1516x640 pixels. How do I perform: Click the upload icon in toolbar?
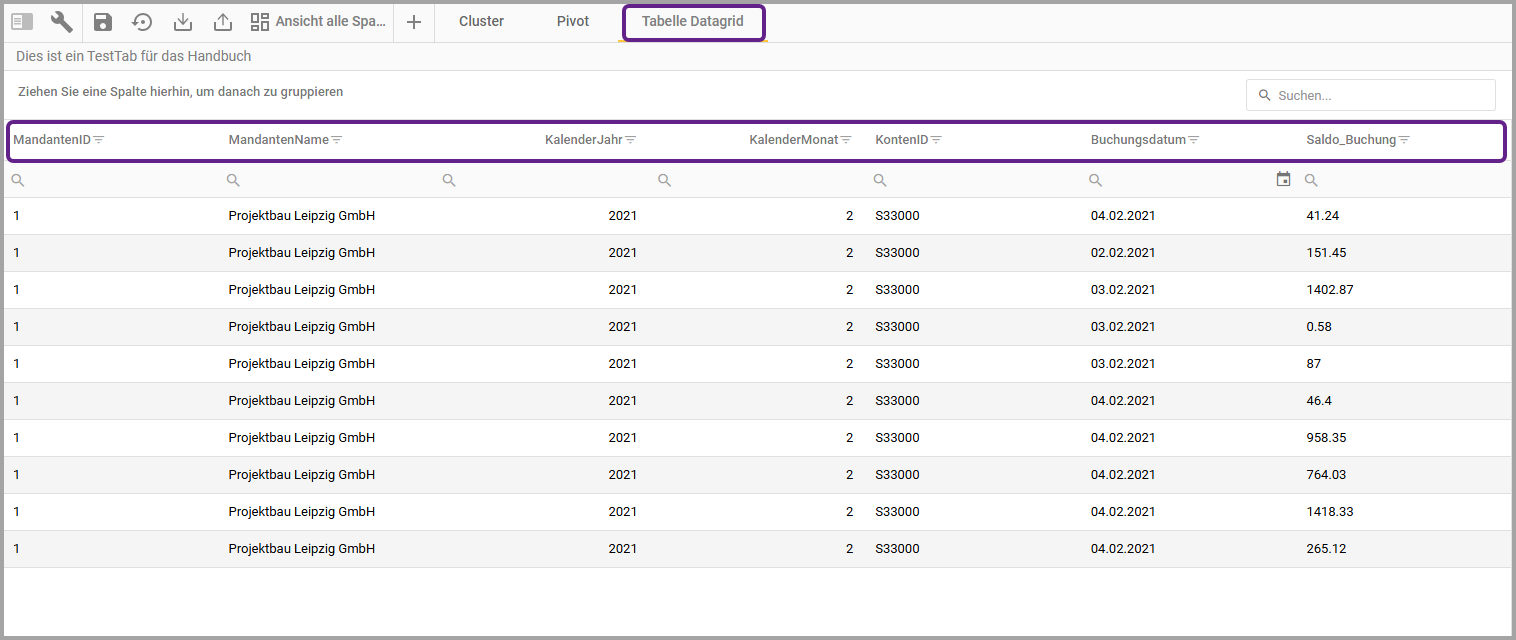click(222, 22)
